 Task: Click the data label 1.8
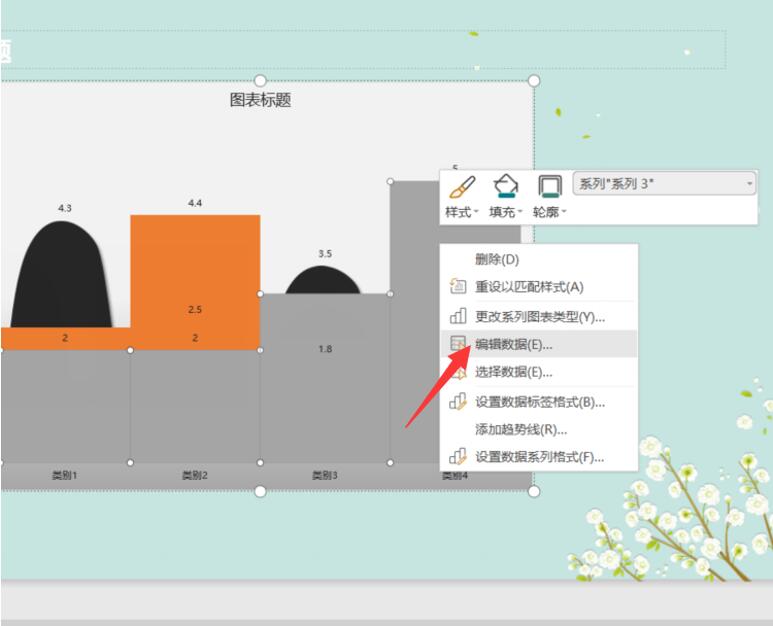point(325,349)
